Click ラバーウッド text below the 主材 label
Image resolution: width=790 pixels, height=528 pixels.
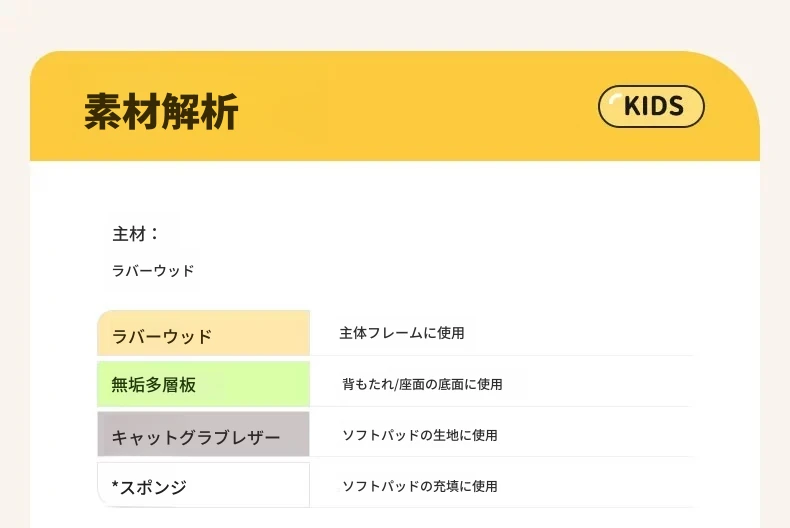153,270
